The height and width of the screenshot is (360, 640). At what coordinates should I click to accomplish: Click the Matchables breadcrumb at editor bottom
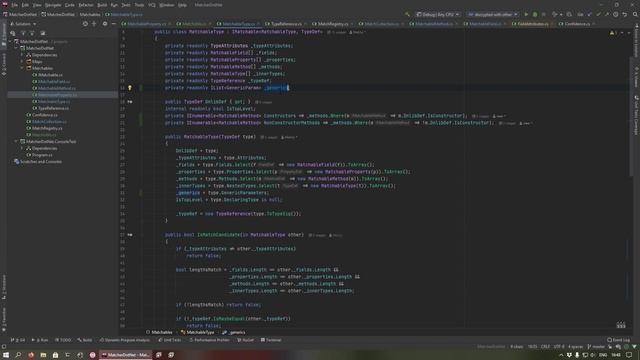point(159,333)
